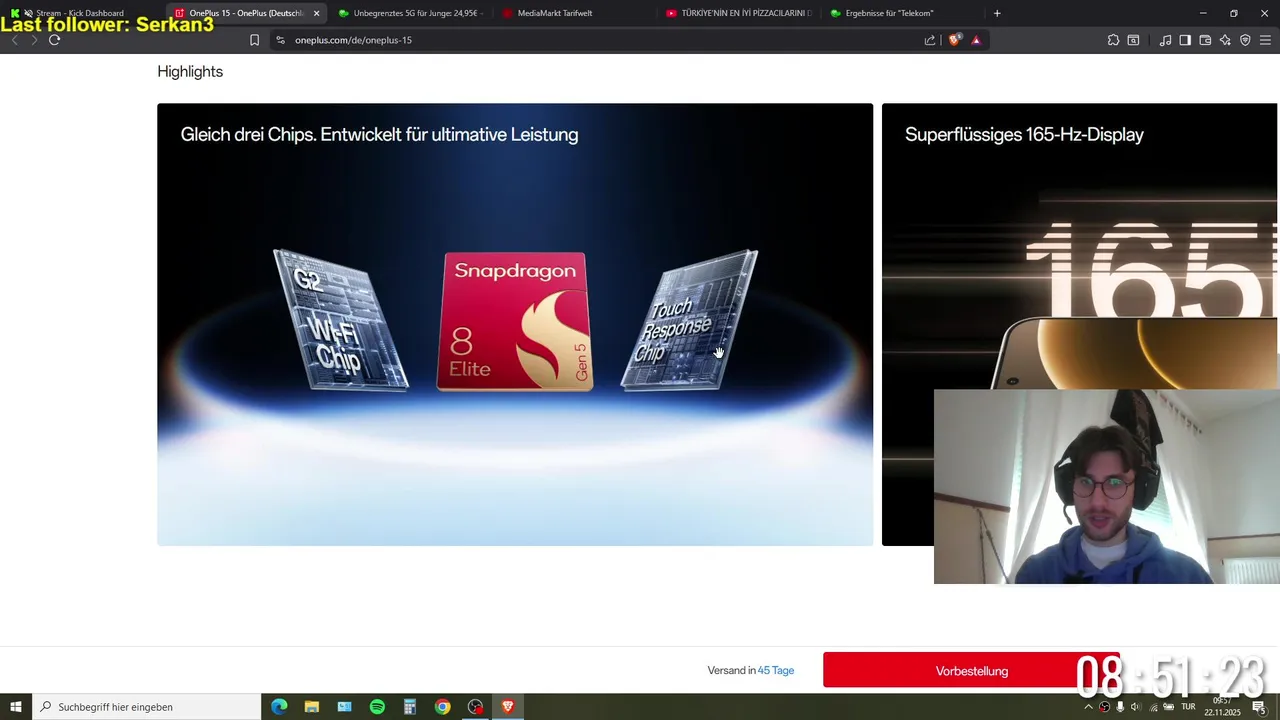Open Microsoft Edge from the taskbar

point(279,707)
